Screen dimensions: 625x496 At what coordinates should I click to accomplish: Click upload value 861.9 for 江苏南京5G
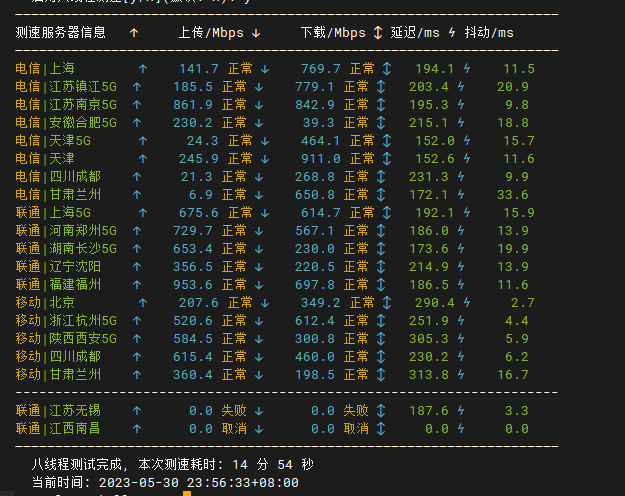coord(193,104)
